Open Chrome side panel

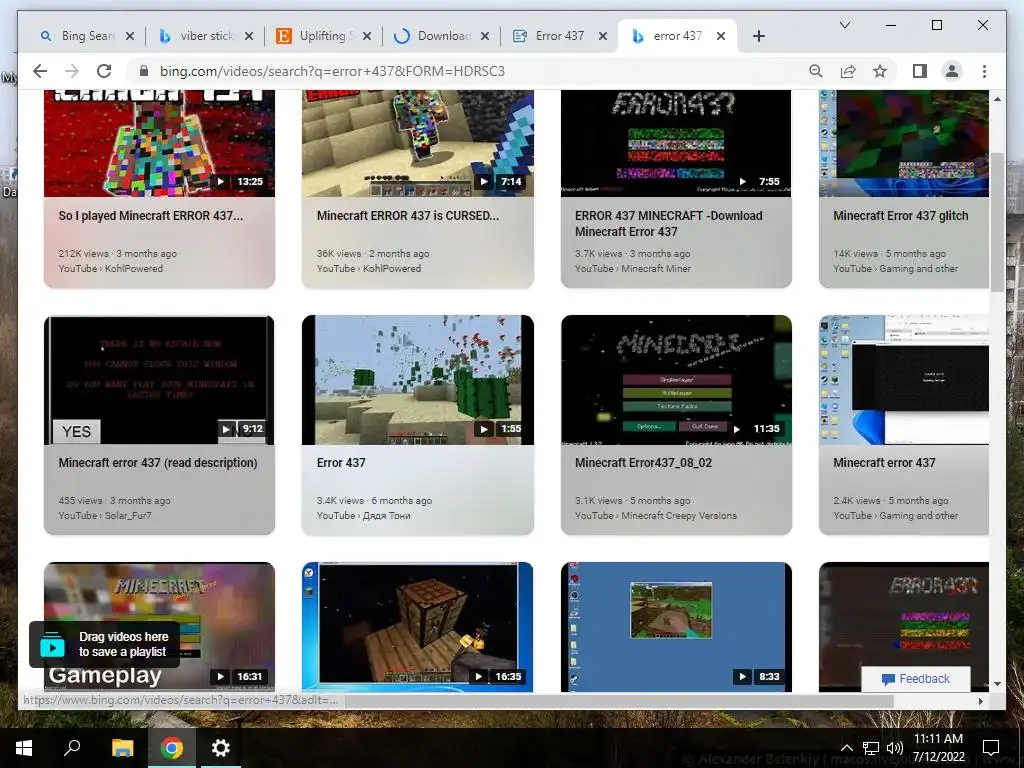pyautogui.click(x=920, y=71)
